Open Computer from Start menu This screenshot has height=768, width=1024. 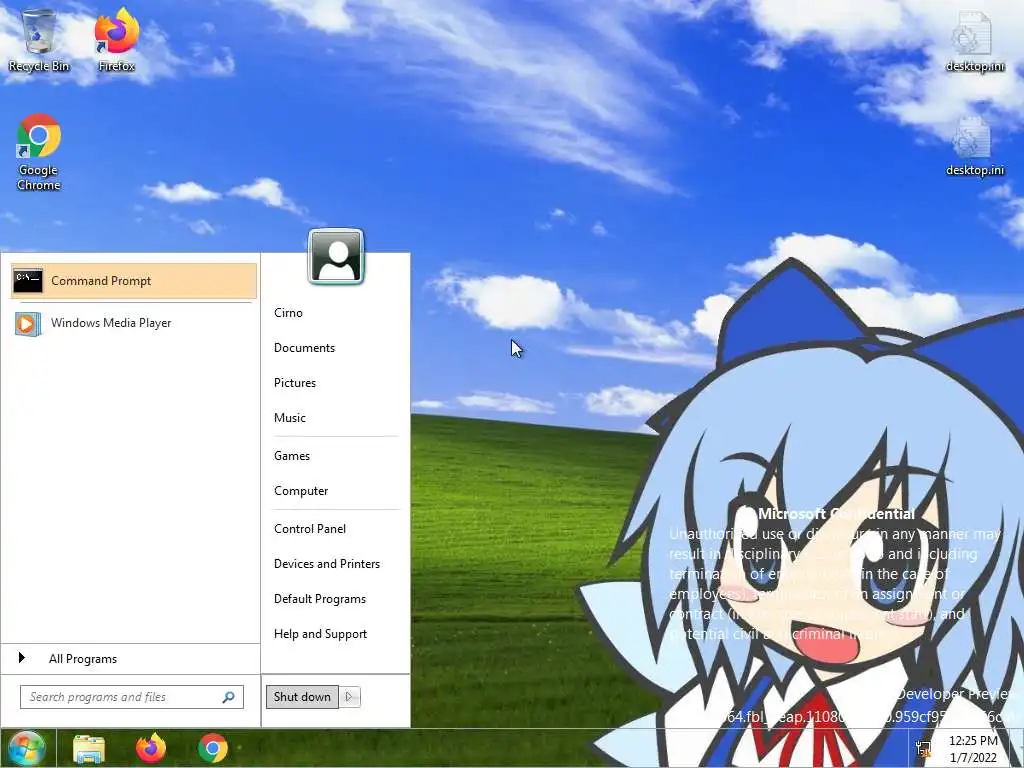[x=300, y=491]
